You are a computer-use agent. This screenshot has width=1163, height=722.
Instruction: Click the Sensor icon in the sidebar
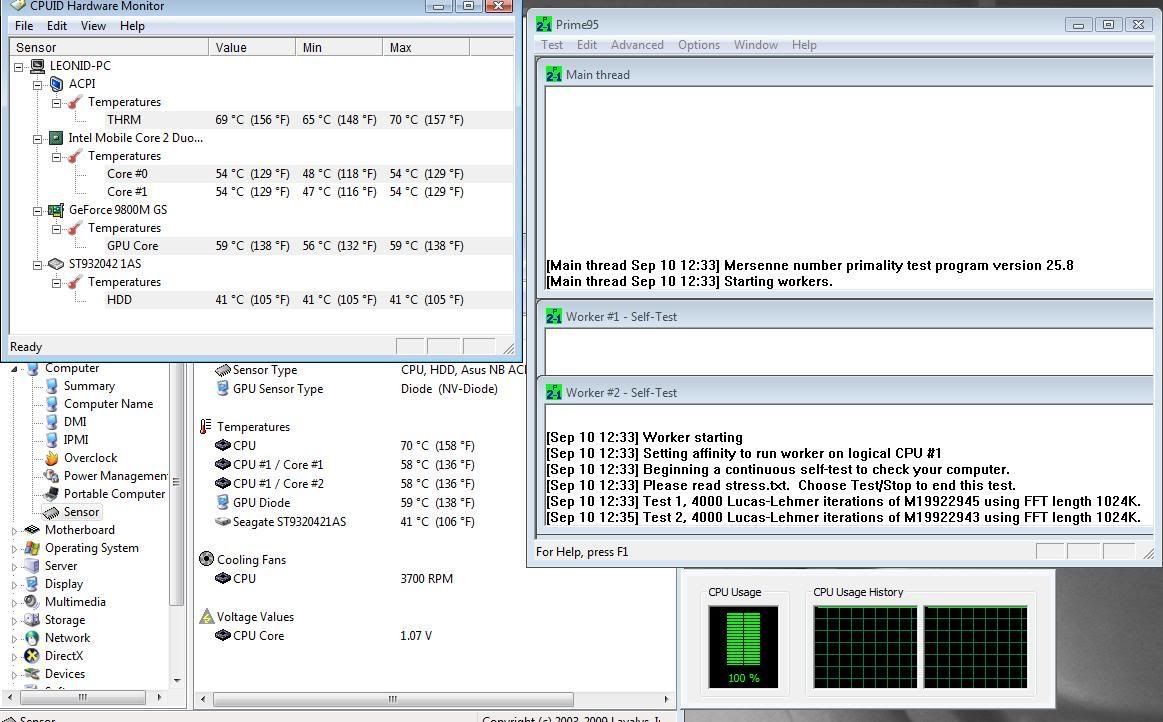click(x=51, y=512)
